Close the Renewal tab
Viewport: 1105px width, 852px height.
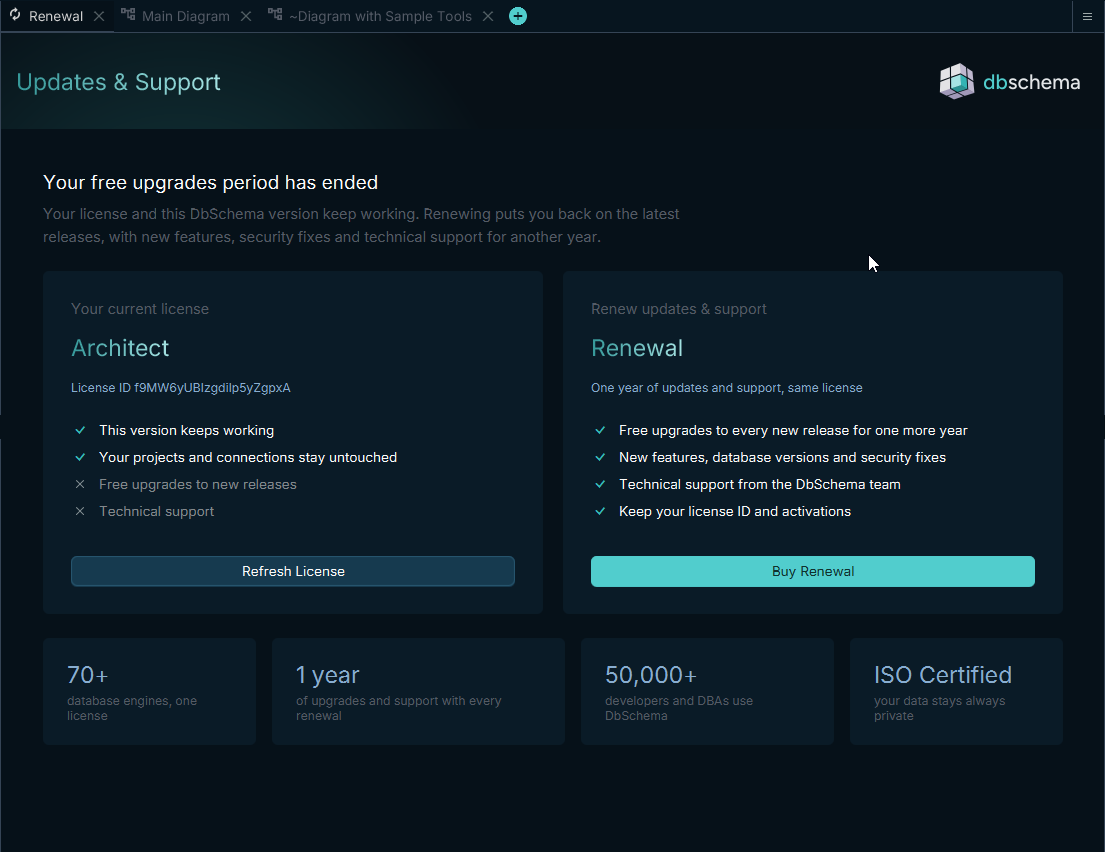tap(99, 16)
